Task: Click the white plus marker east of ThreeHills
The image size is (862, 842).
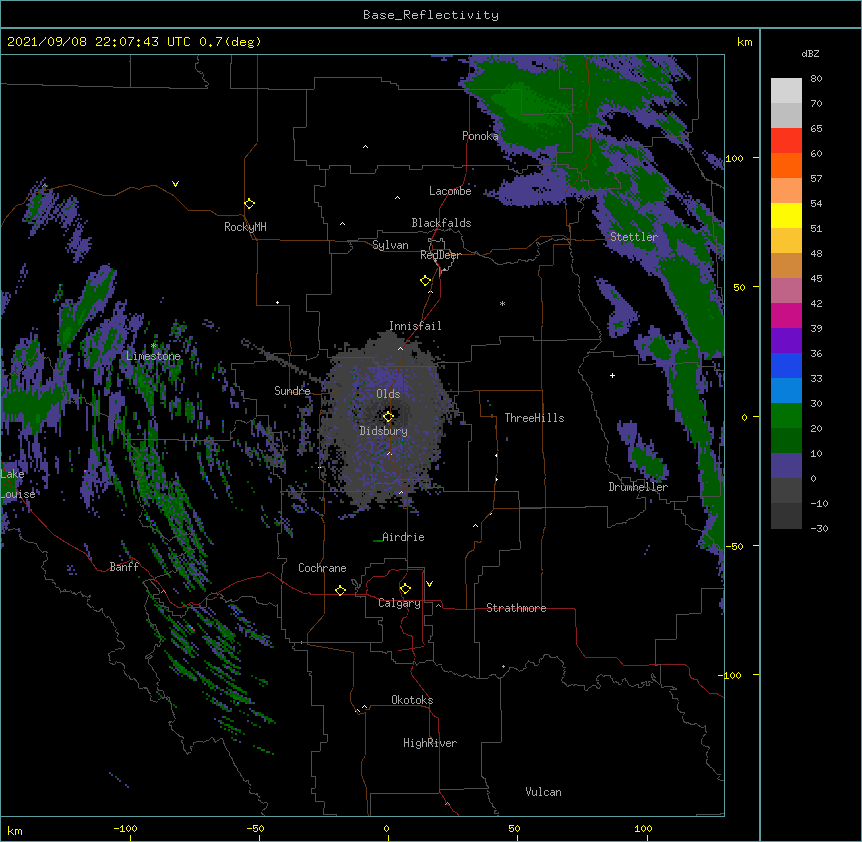Action: tap(612, 375)
